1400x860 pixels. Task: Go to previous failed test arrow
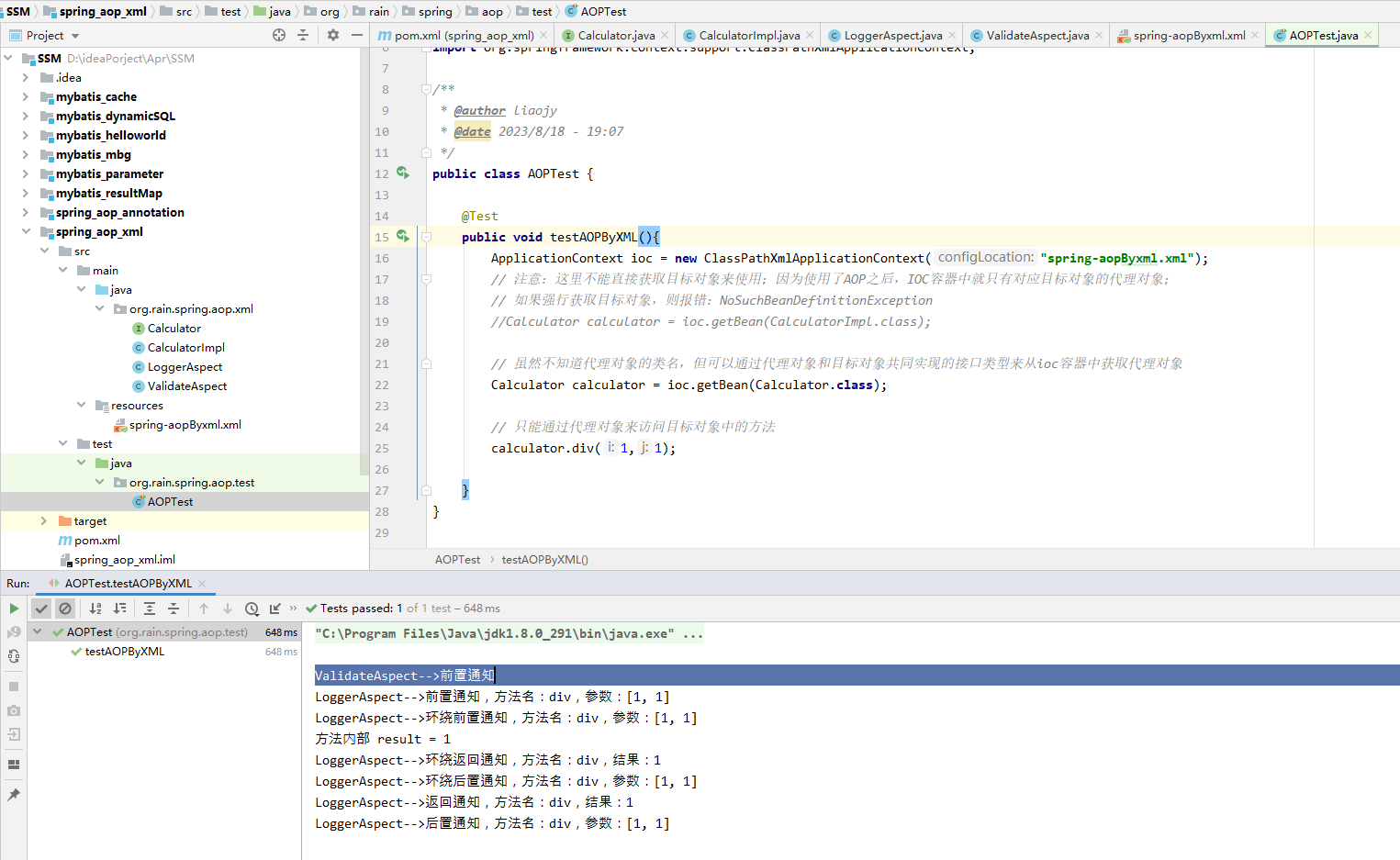click(x=204, y=609)
